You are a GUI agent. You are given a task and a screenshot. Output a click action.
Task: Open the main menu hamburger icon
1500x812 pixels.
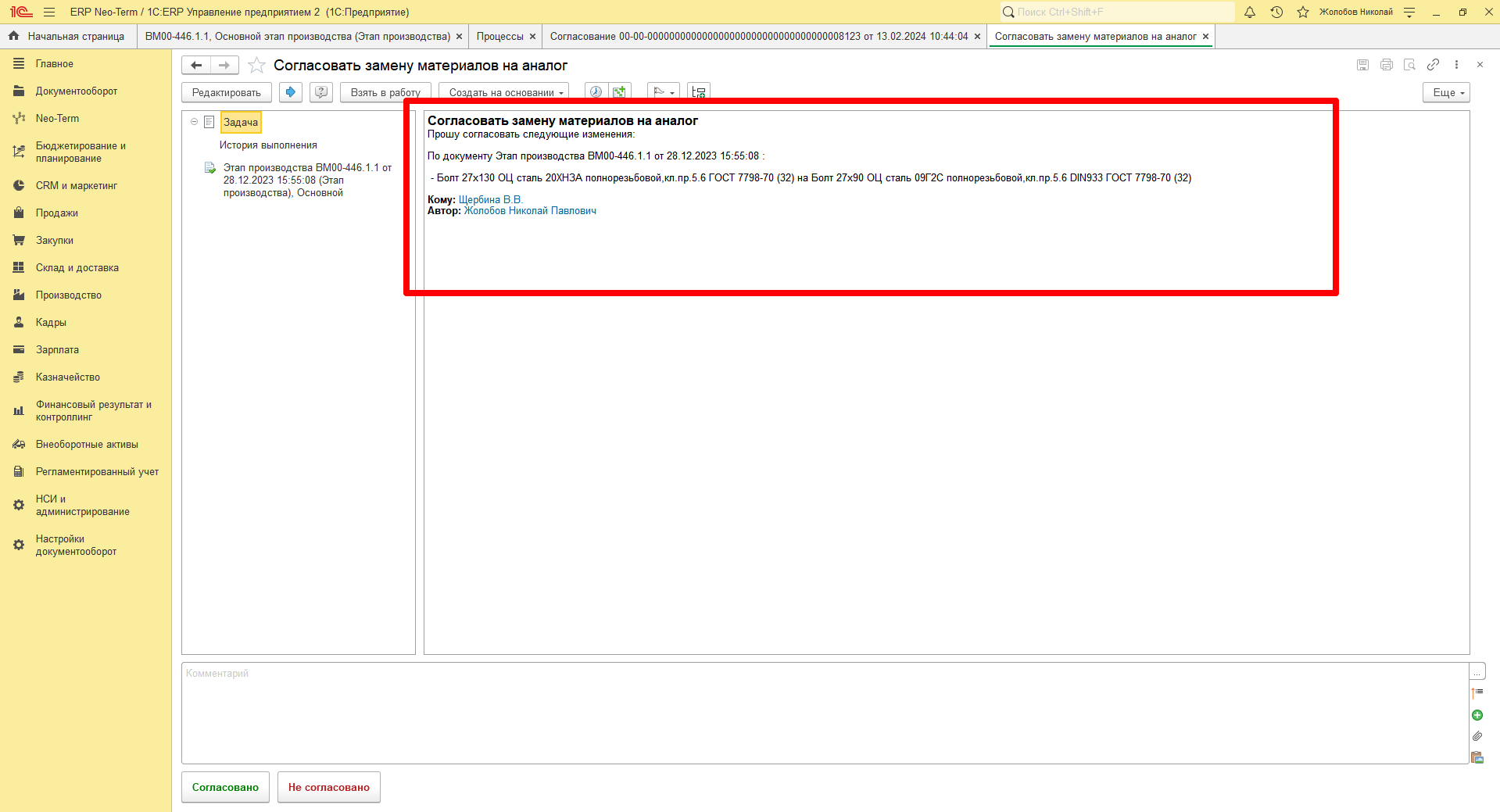coord(49,12)
